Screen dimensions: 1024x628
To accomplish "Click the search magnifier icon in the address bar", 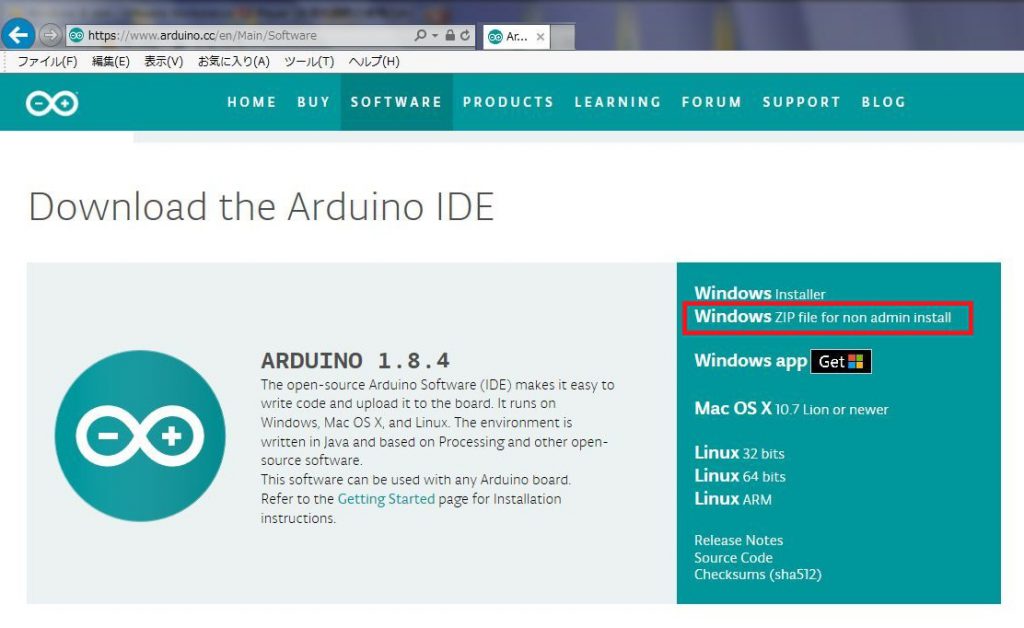I will 422,36.
